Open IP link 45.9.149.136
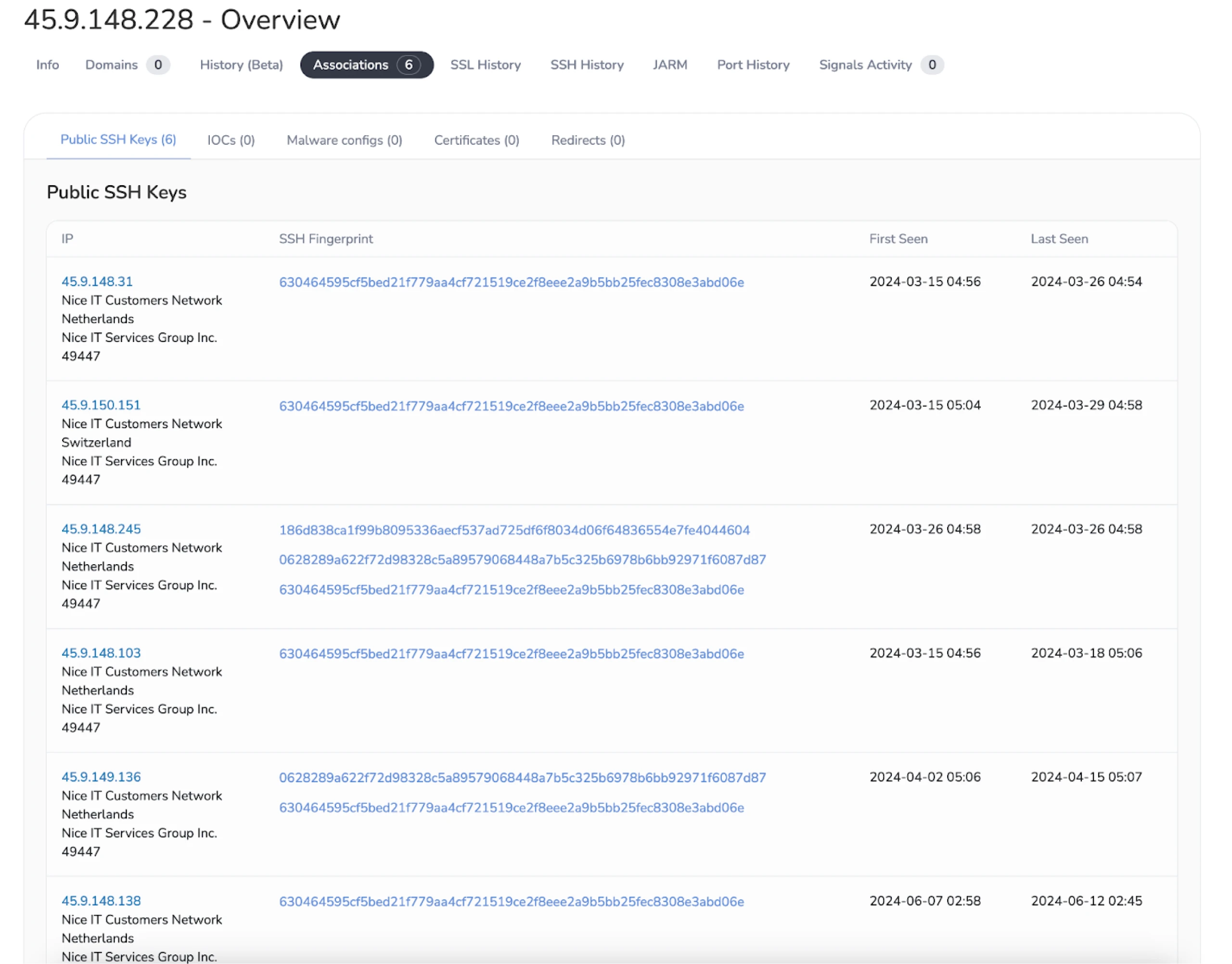This screenshot has width=1232, height=964. click(x=101, y=776)
